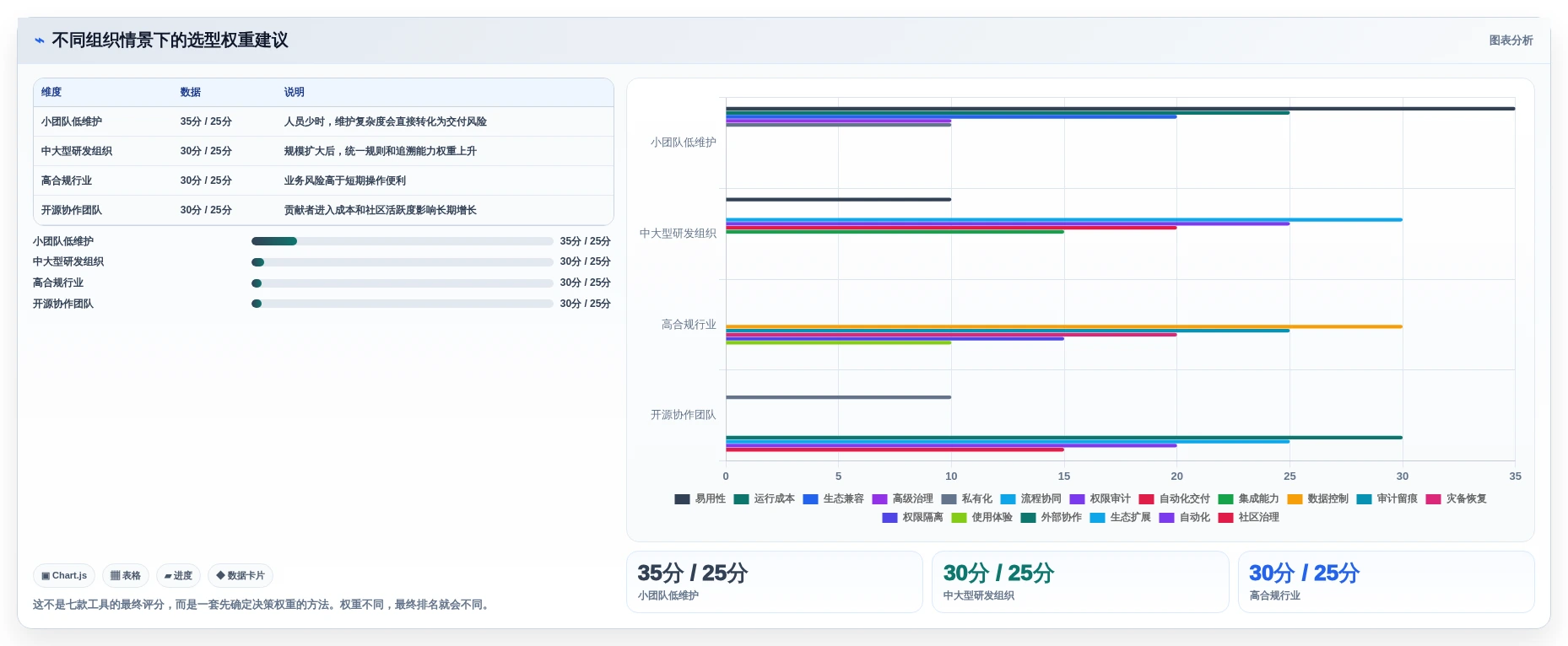The height and width of the screenshot is (646, 1568).
Task: Click the 小团队低维护 progress bar
Action: [x=402, y=241]
